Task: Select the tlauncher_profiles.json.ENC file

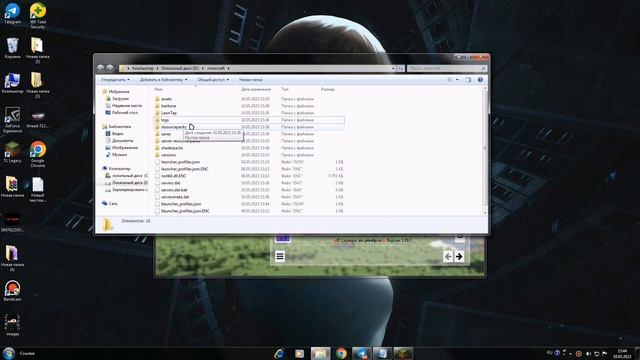Action: [185, 211]
